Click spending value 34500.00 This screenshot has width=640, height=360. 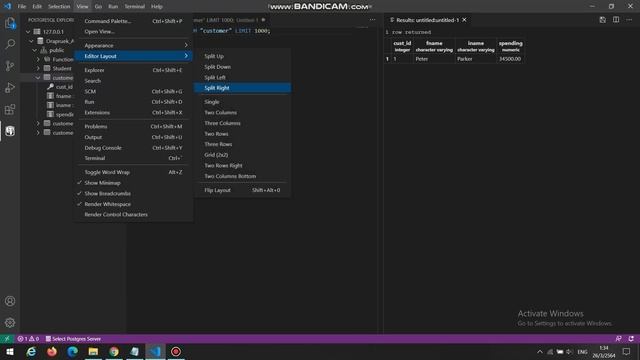pyautogui.click(x=510, y=59)
